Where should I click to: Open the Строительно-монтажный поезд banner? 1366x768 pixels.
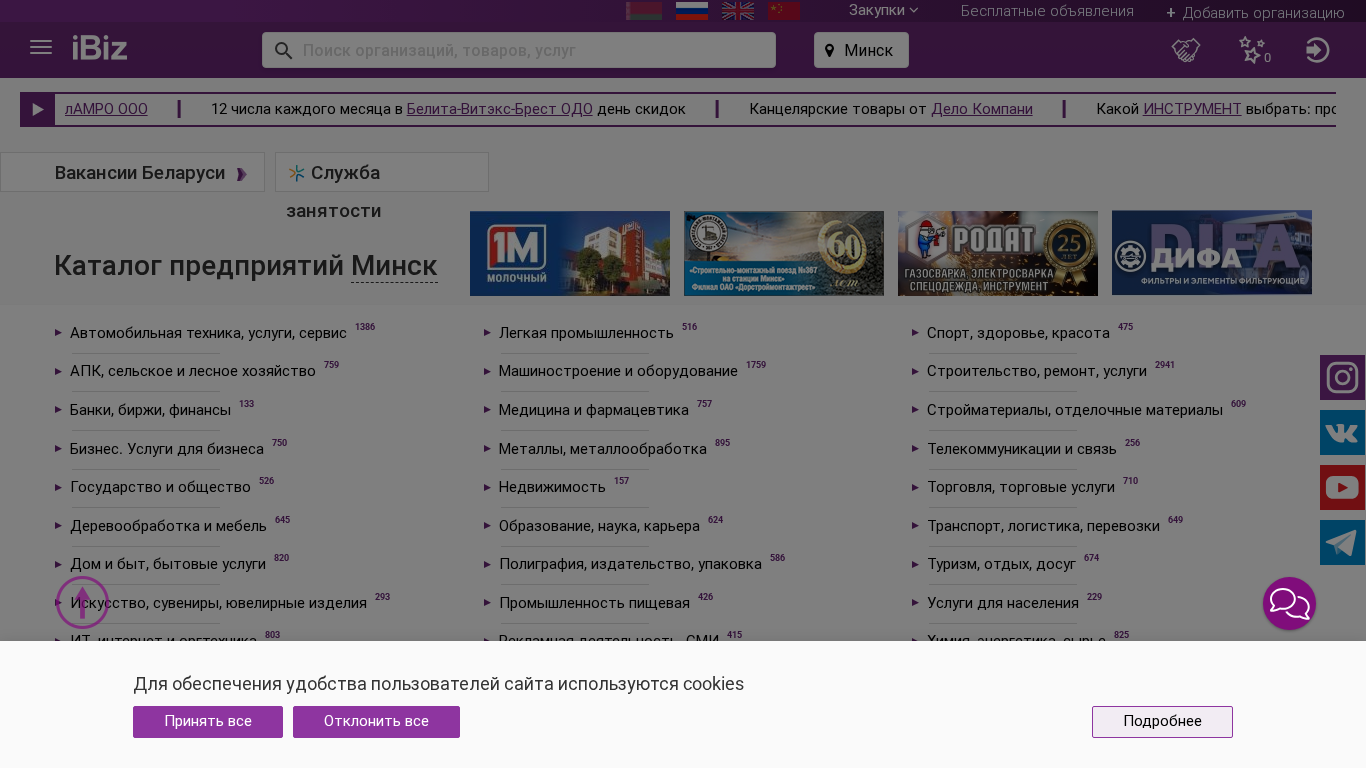click(784, 253)
